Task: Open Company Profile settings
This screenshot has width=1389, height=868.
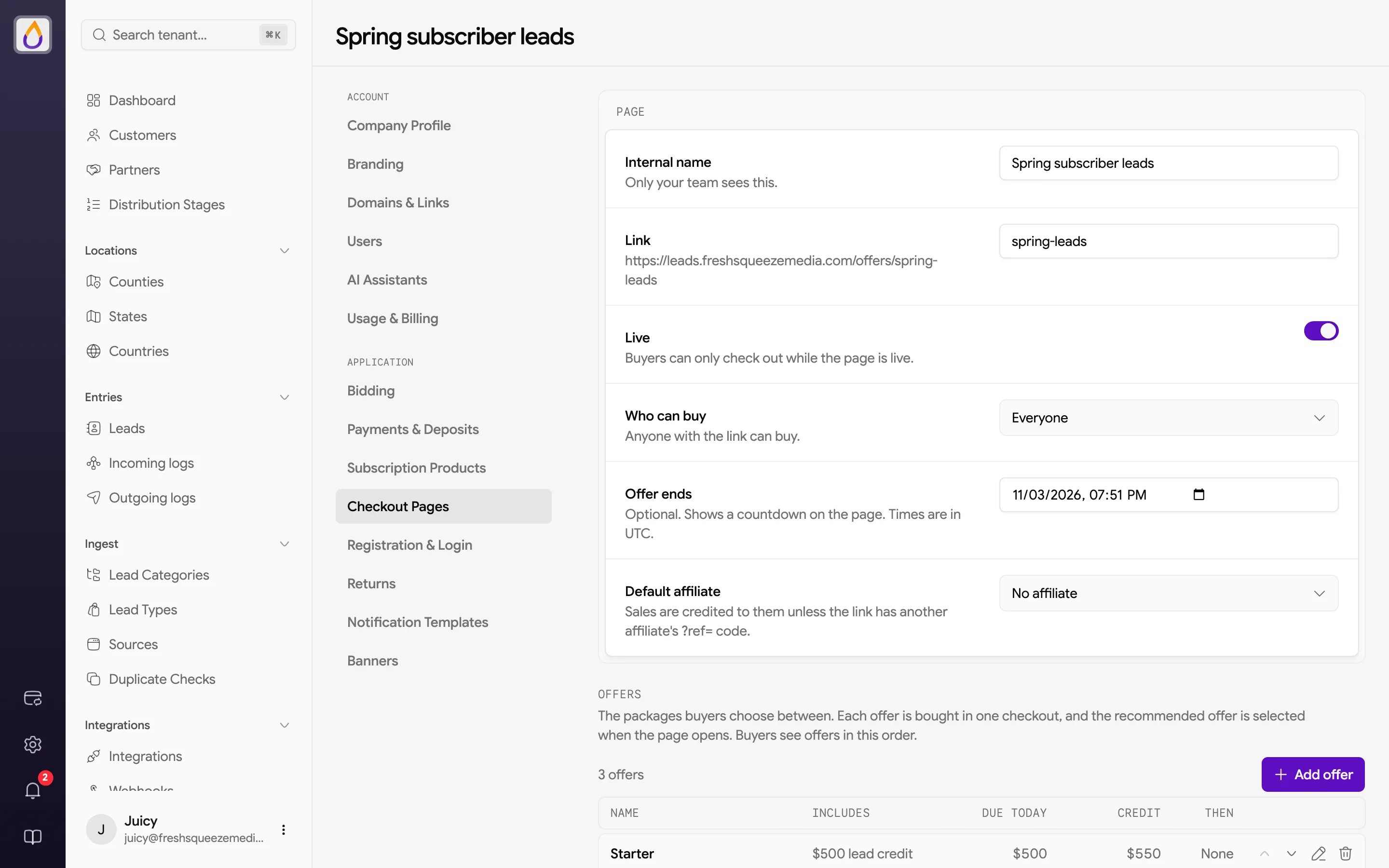Action: pos(399,125)
